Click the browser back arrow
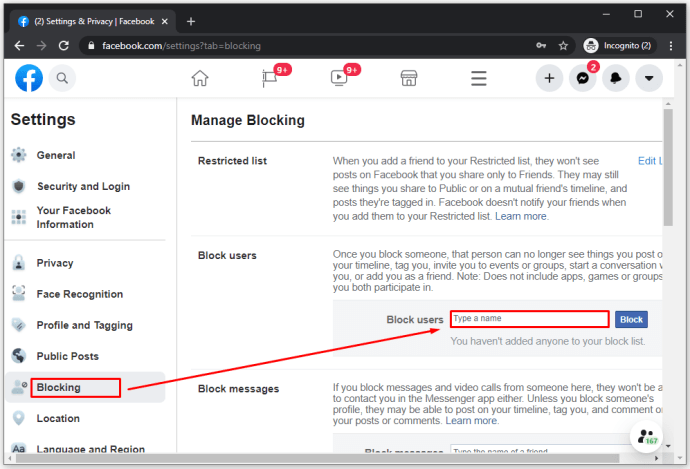The image size is (690, 469). 19,46
